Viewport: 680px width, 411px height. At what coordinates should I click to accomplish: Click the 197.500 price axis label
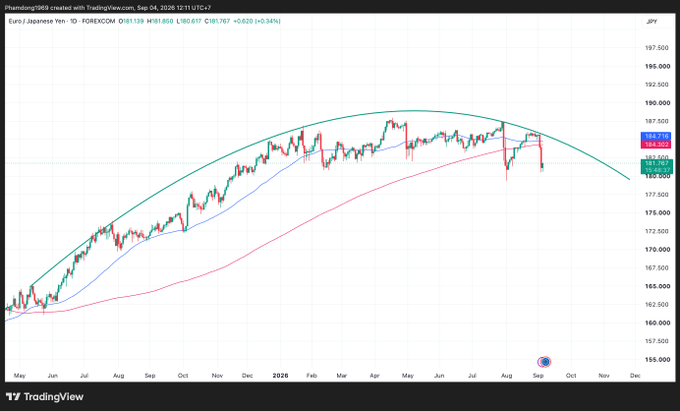click(x=657, y=48)
